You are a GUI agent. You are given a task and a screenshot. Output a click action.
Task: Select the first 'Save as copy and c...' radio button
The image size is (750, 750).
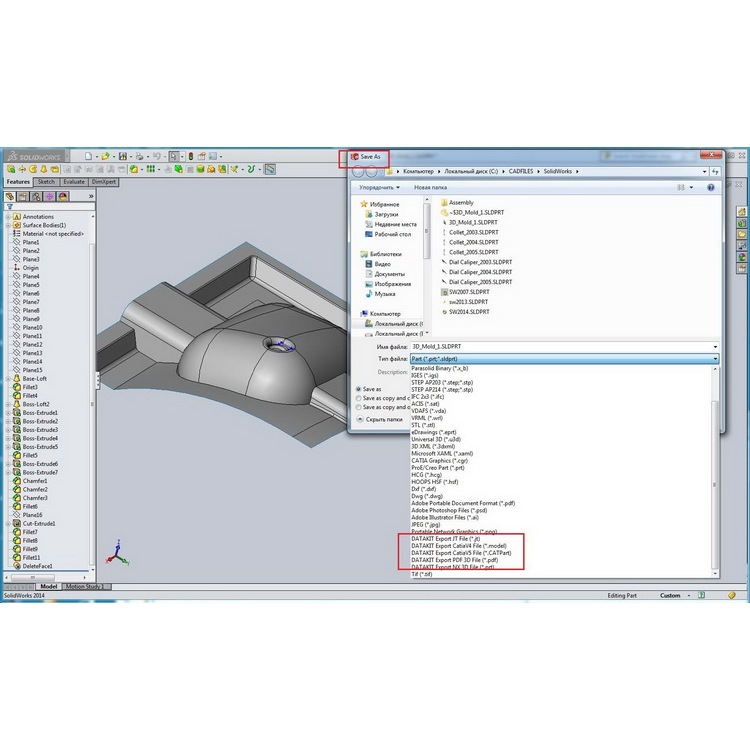[358, 398]
